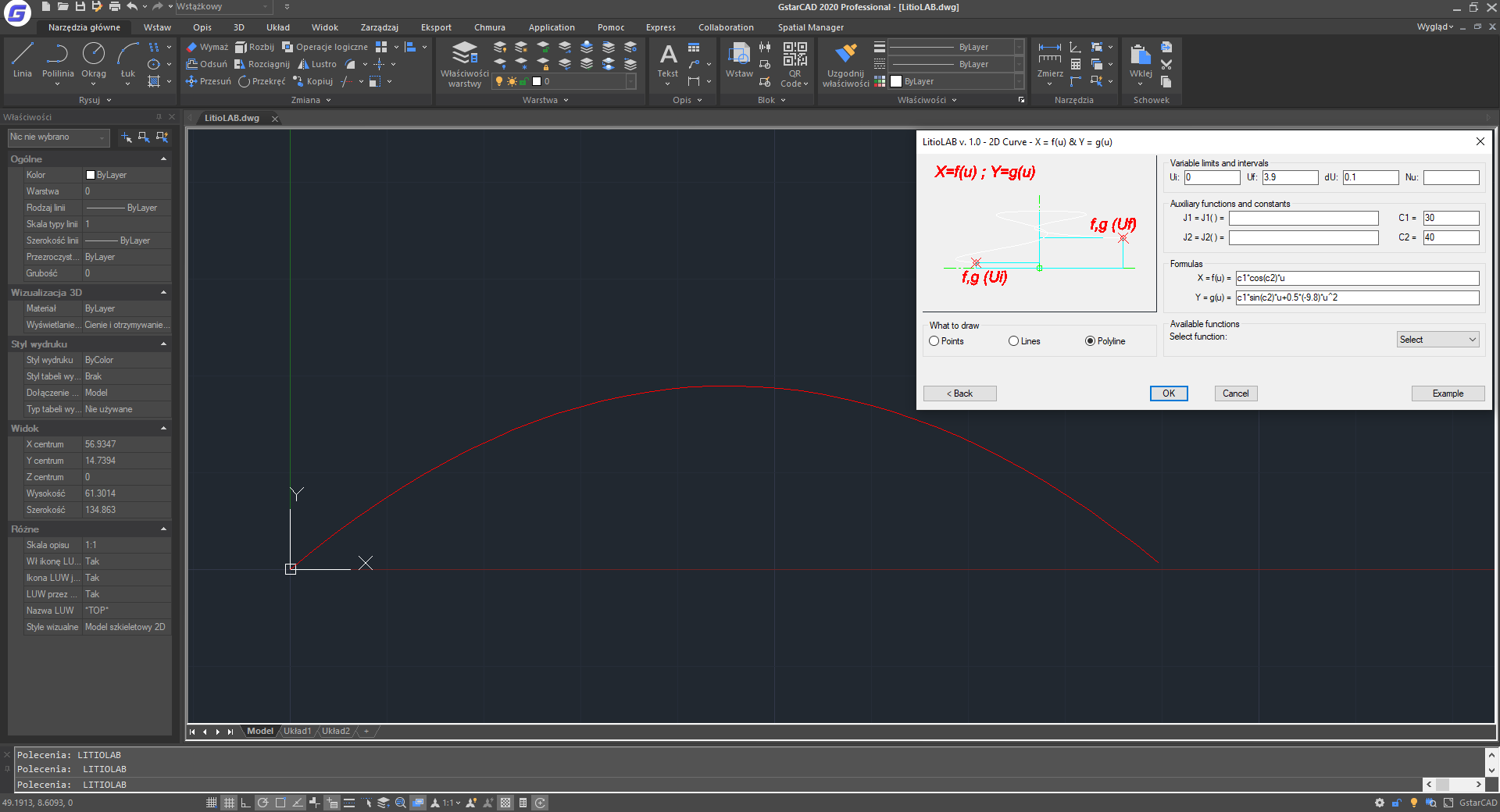Click the Kolor ByLayer property swatch
The height and width of the screenshot is (812, 1500).
(91, 176)
